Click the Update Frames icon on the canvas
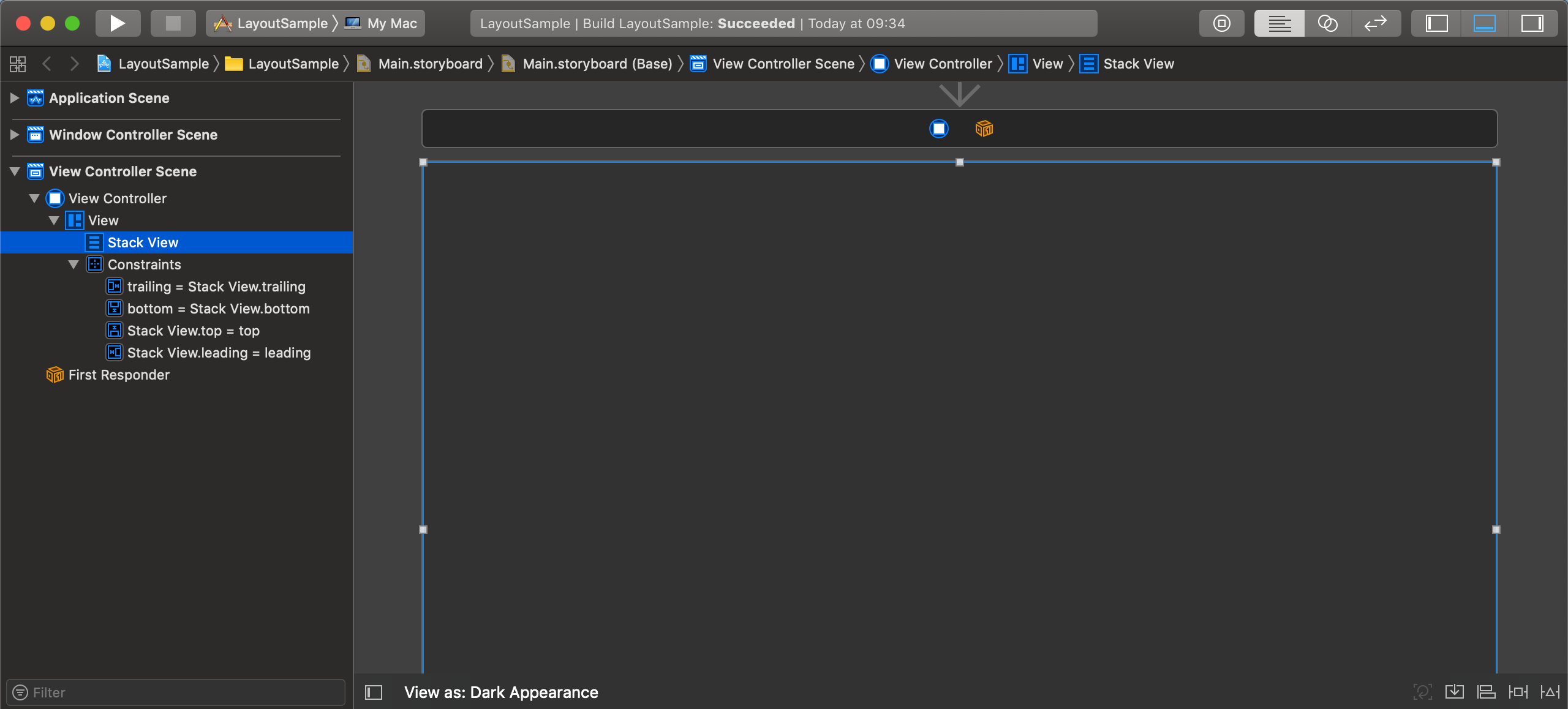Screen dimensions: 1568x709 (x=1422, y=692)
